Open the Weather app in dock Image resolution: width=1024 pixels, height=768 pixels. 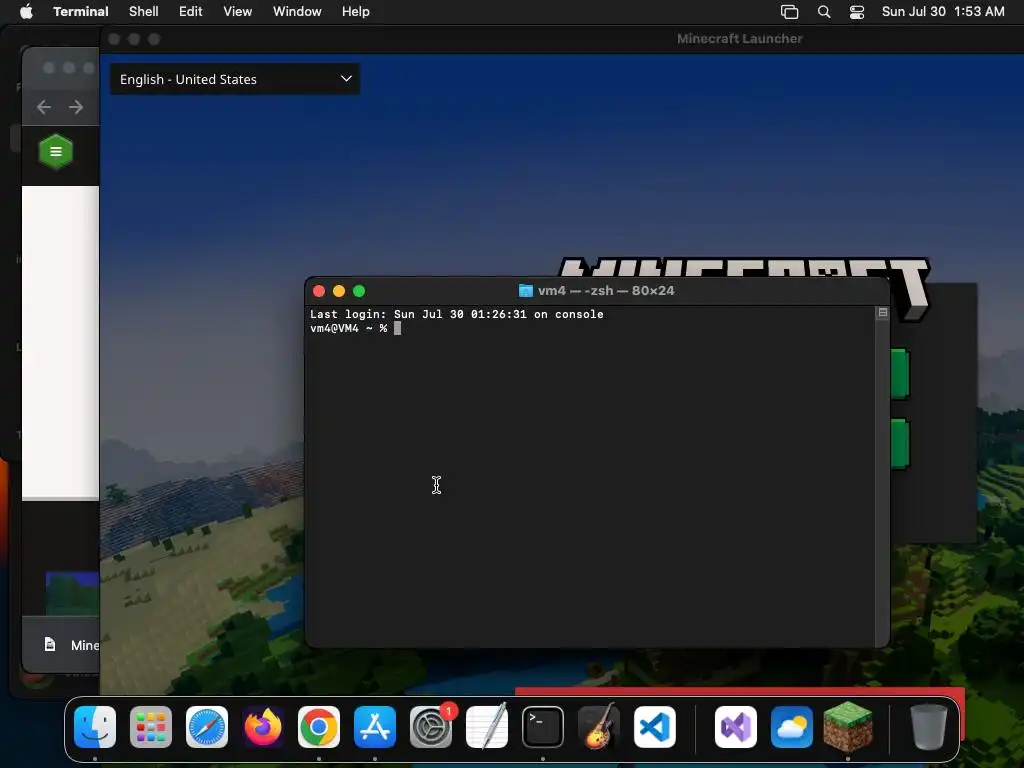point(792,727)
